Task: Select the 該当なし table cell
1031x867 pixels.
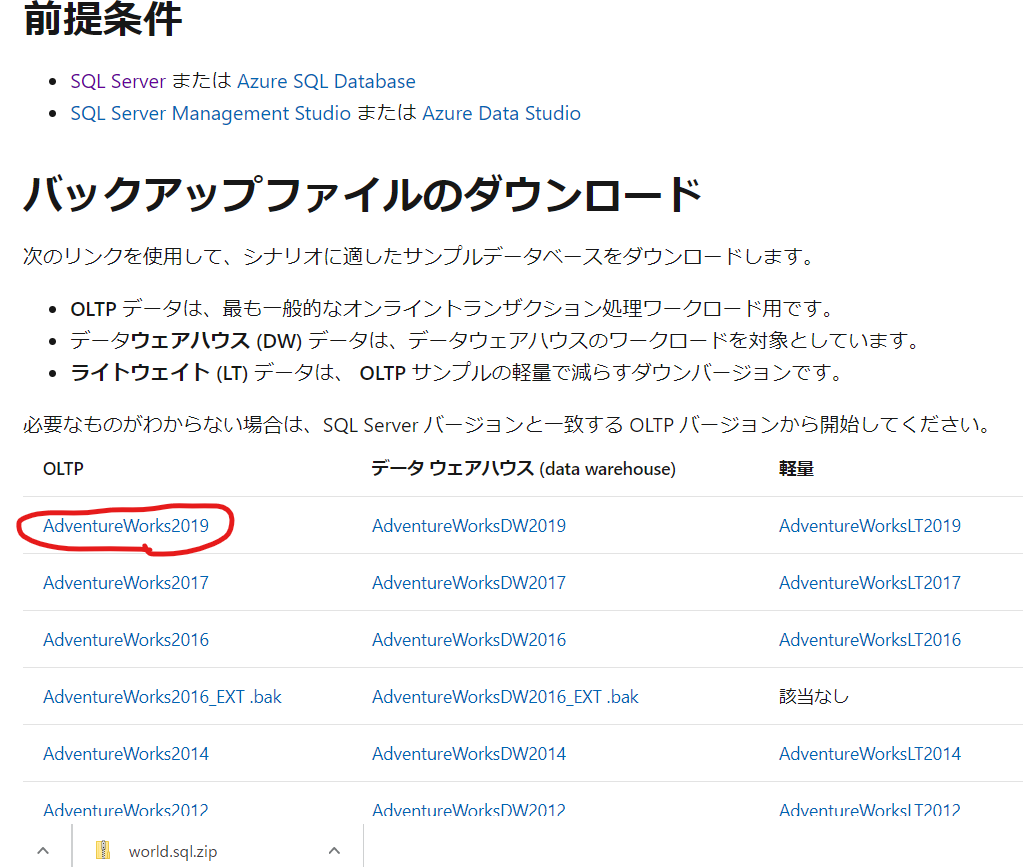Action: coord(814,697)
